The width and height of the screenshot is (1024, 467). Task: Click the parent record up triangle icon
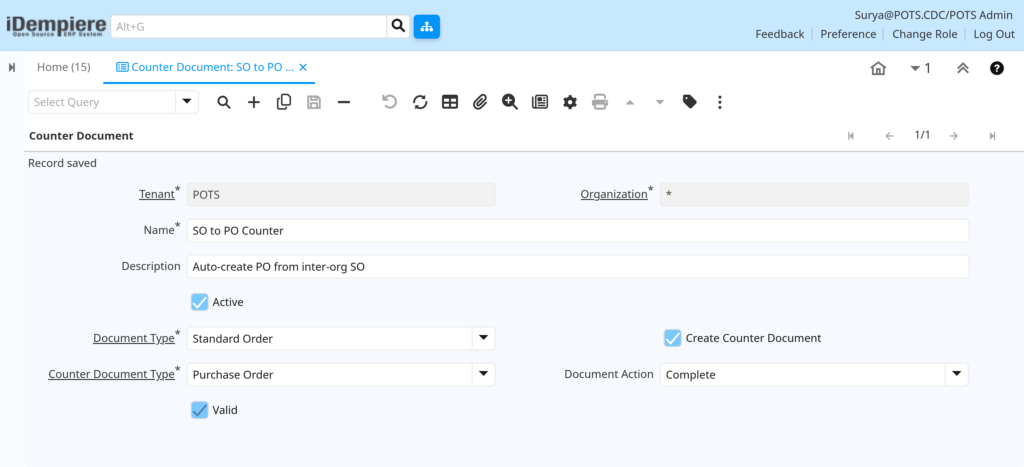pos(630,102)
